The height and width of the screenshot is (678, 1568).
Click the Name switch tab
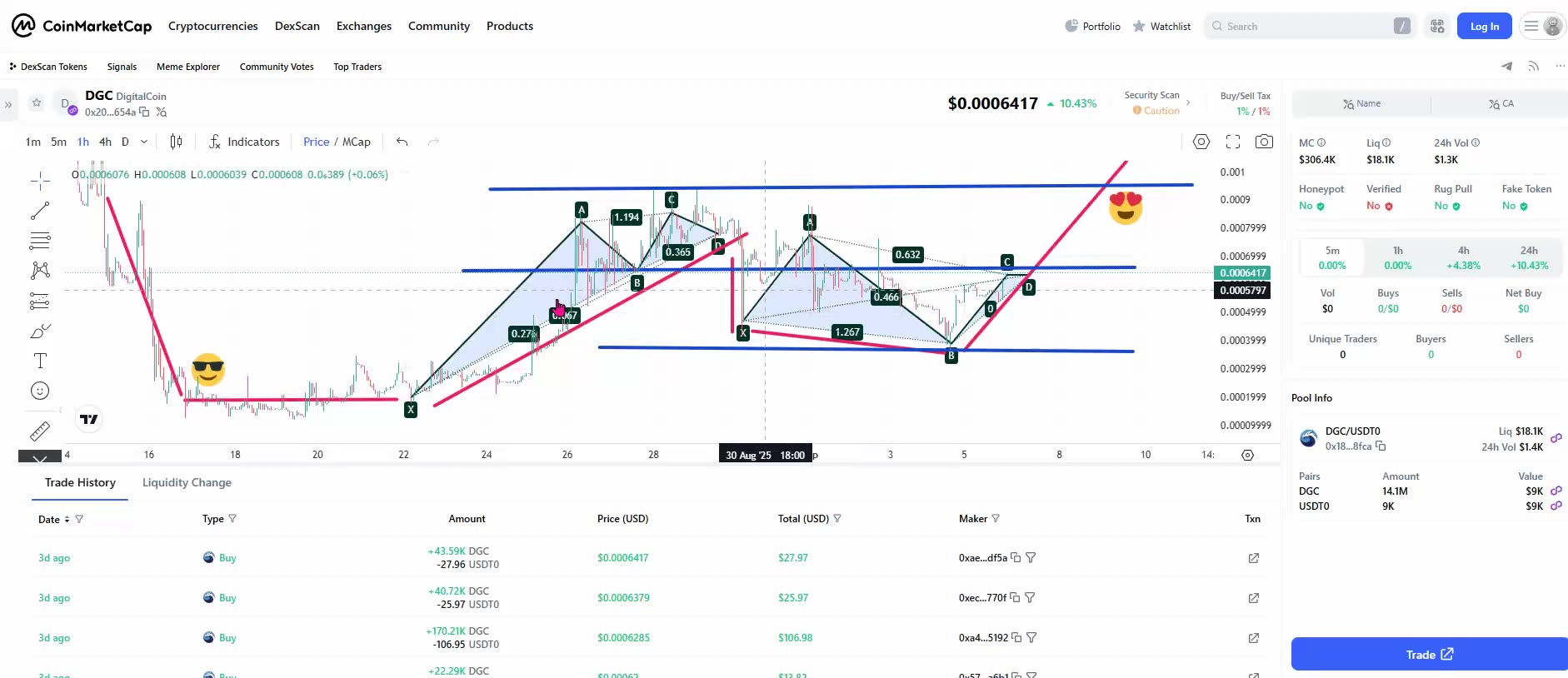pyautogui.click(x=1361, y=104)
